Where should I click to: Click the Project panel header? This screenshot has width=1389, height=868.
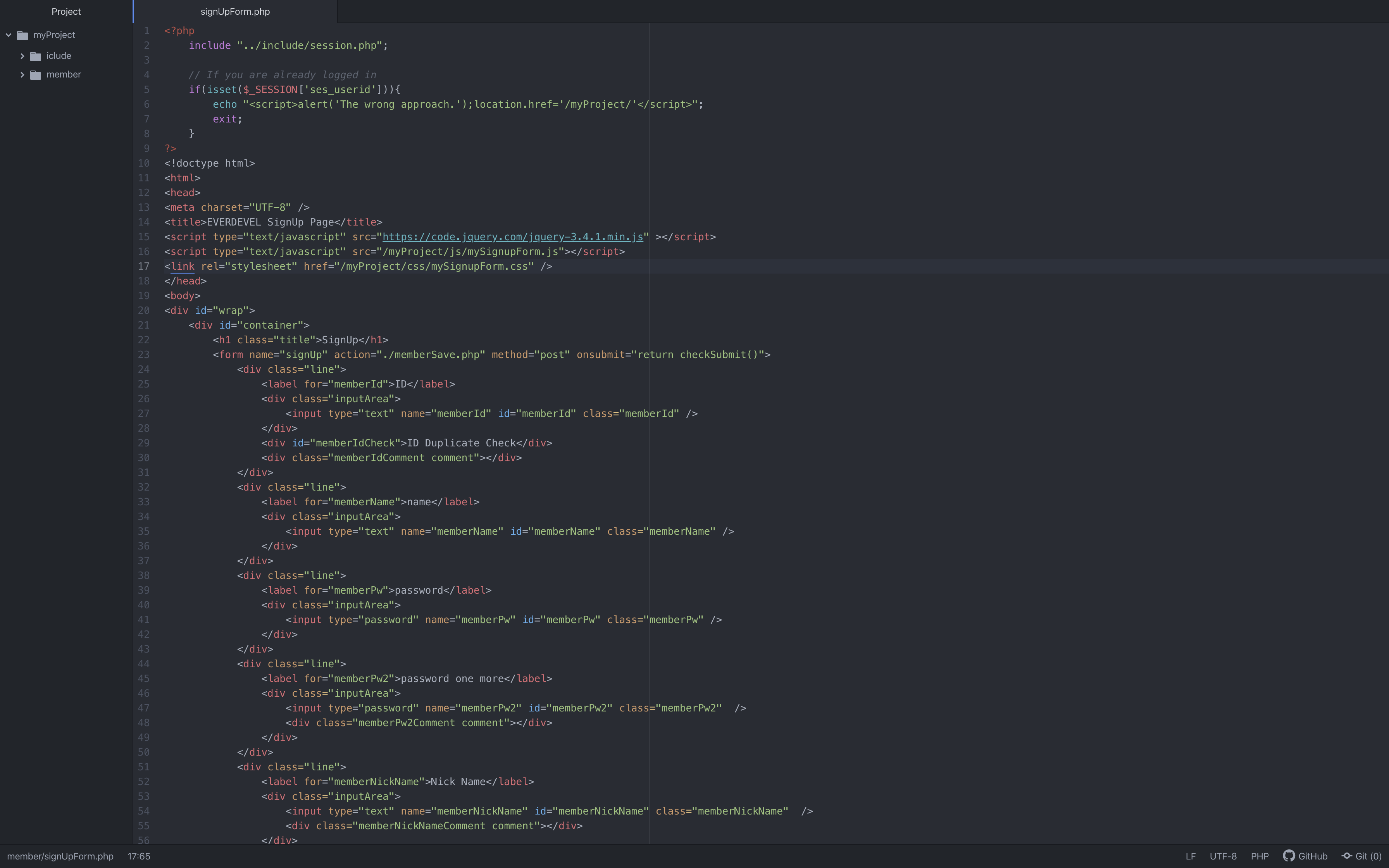click(x=66, y=12)
